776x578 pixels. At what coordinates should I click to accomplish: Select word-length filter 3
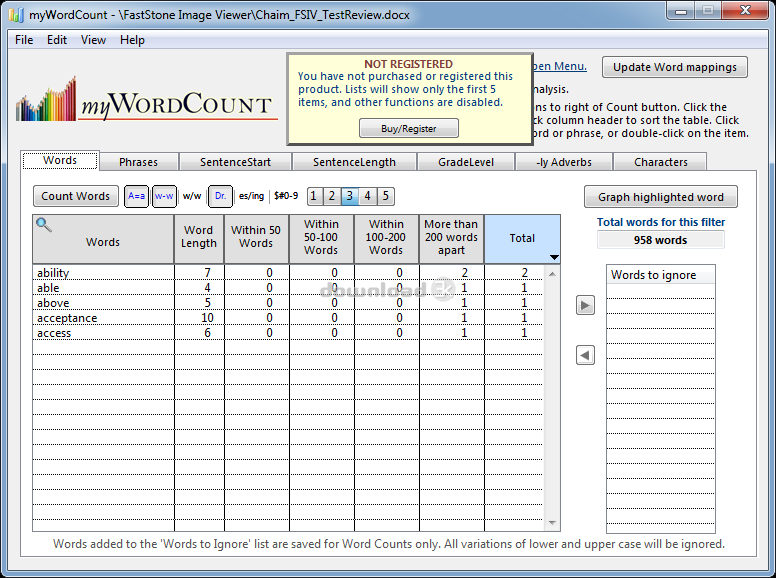350,196
